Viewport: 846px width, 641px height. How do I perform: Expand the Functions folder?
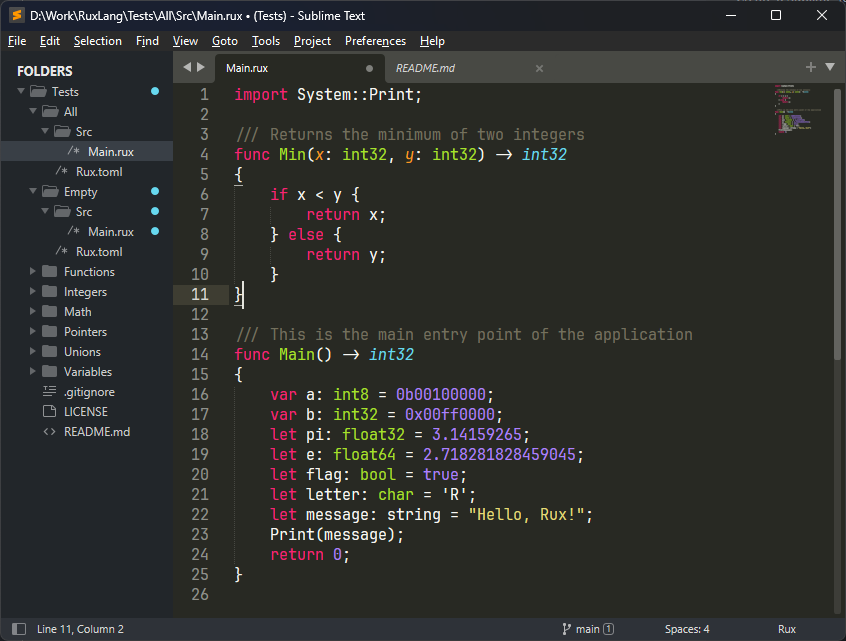click(x=33, y=271)
